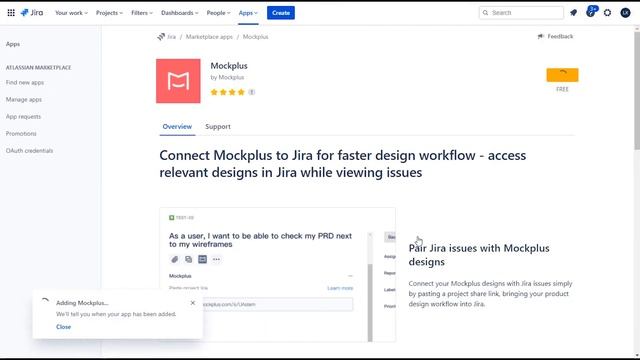
Task: Expand the Filters menu
Action: coord(142,13)
